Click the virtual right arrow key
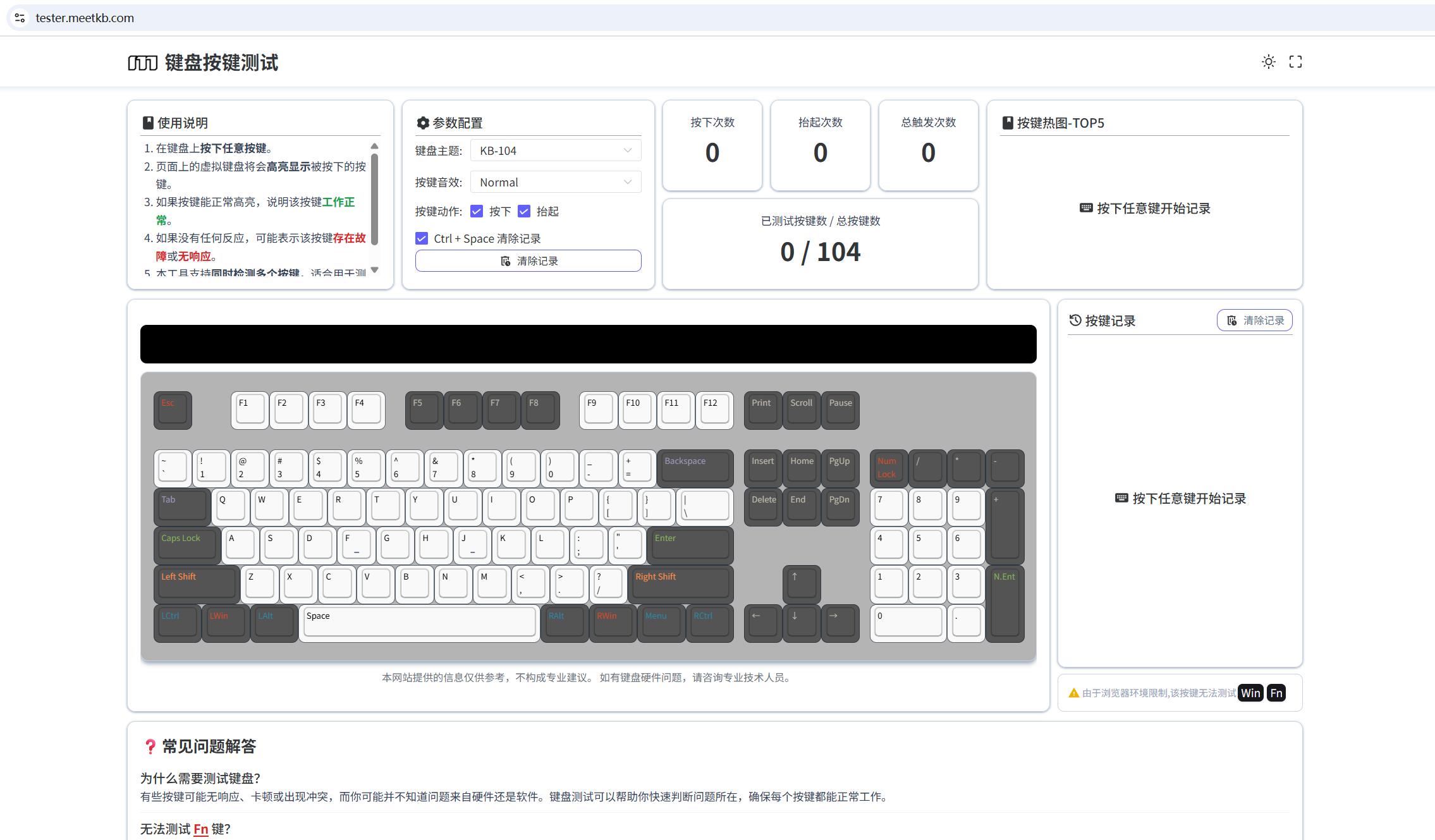 pyautogui.click(x=840, y=623)
